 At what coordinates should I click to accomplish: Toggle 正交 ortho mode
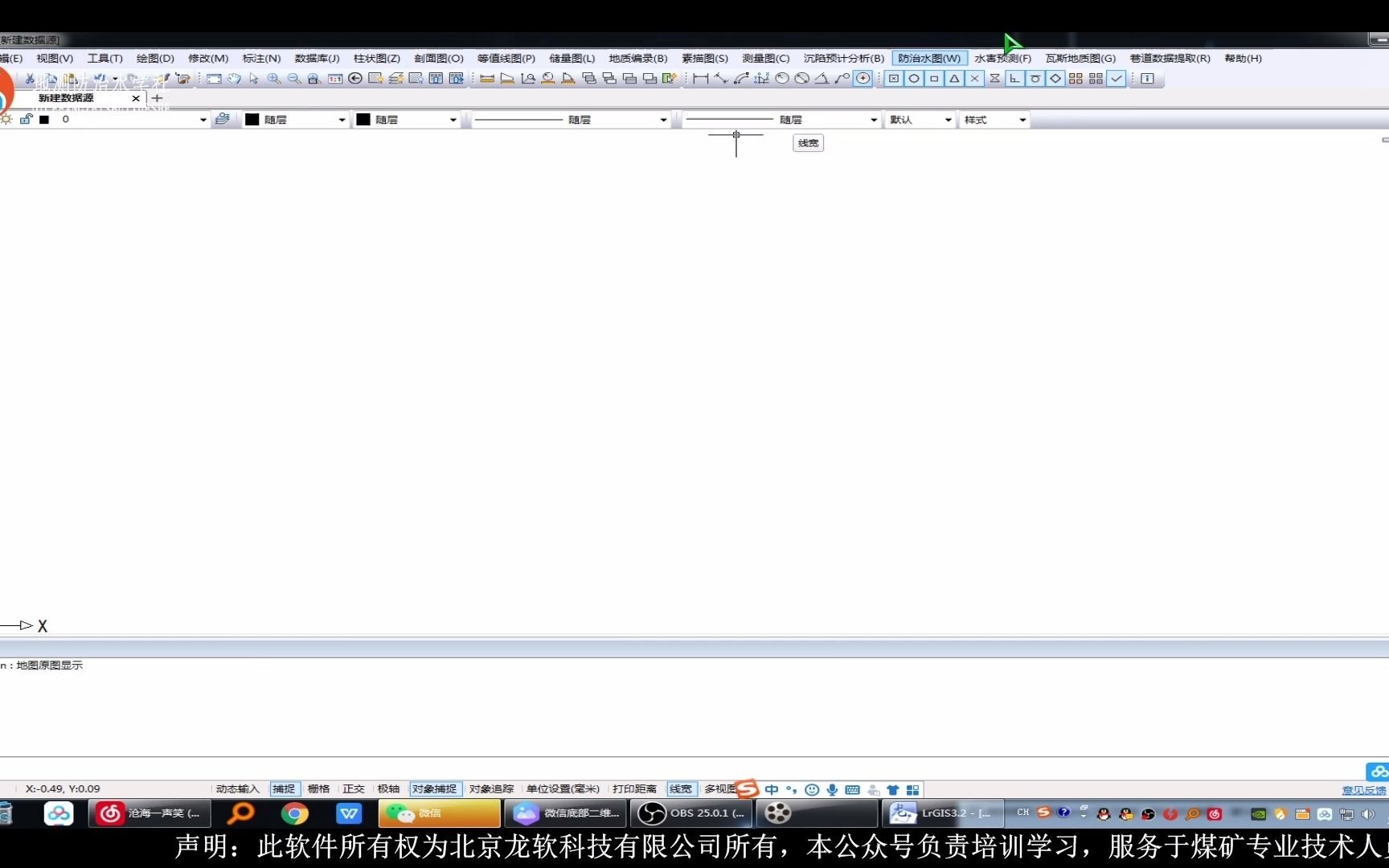point(354,789)
